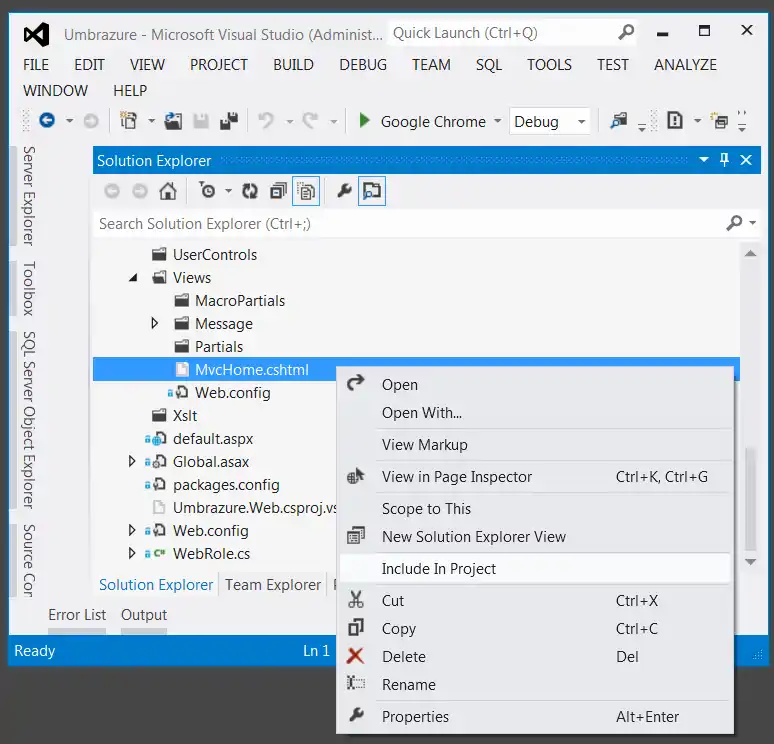Click the MvcHome.cshtml file icon
The width and height of the screenshot is (774, 744).
pos(182,369)
